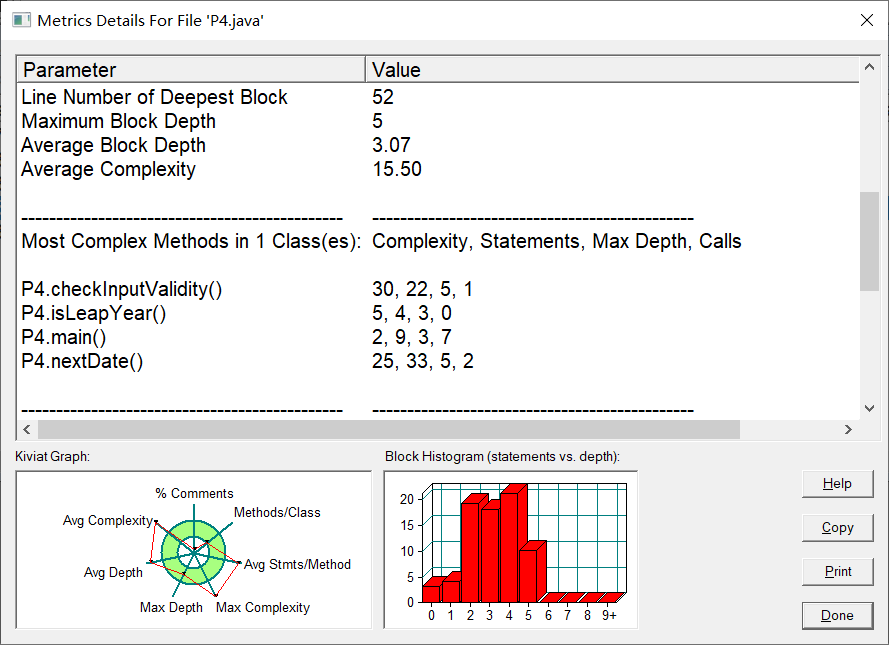Click the value 15.50
The image size is (889, 645).
[x=397, y=169]
